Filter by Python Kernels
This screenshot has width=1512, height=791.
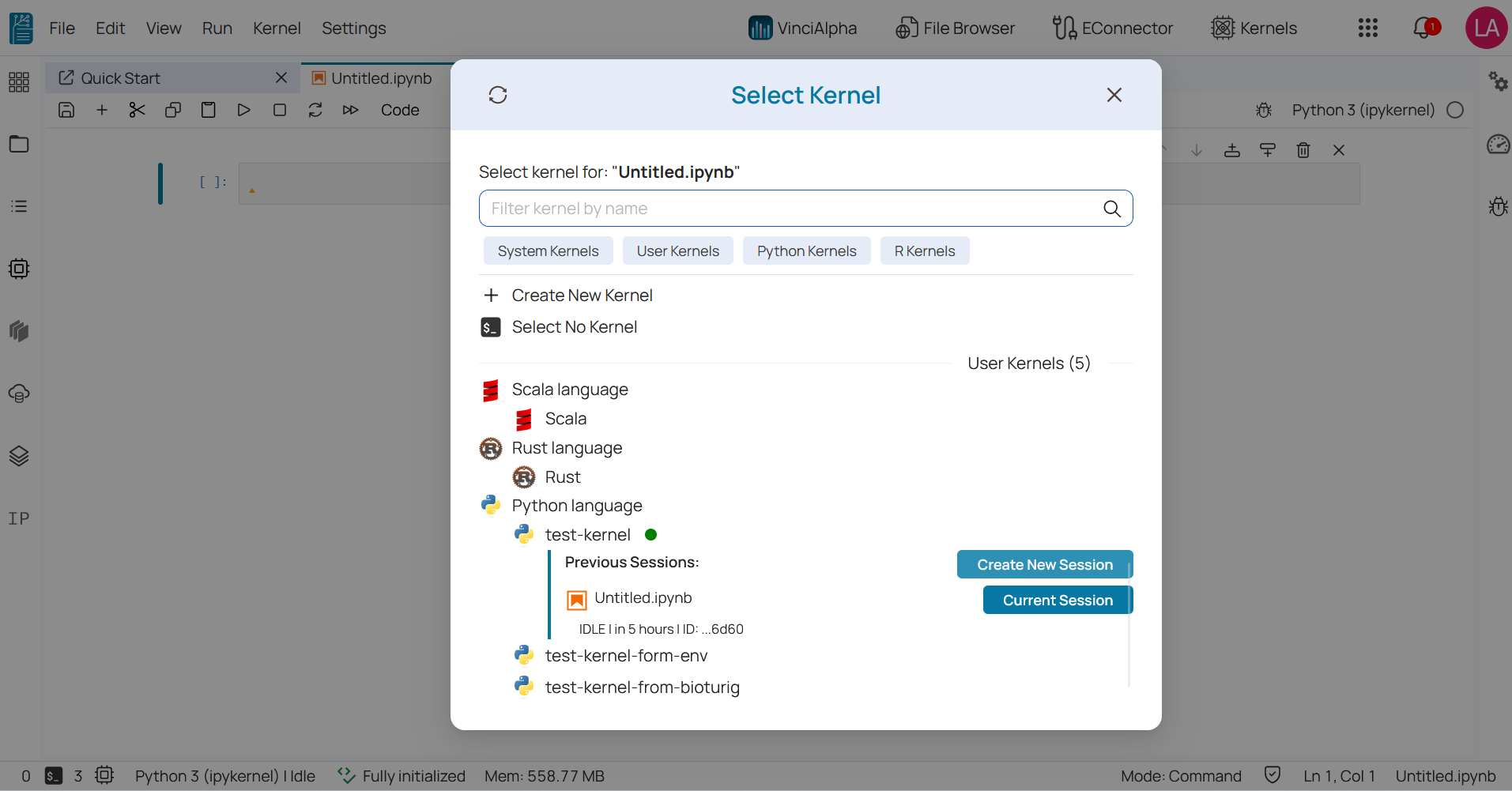coord(807,251)
